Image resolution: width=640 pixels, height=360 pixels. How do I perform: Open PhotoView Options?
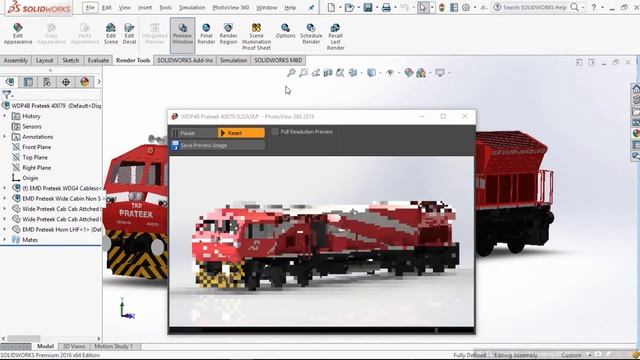pyautogui.click(x=285, y=31)
